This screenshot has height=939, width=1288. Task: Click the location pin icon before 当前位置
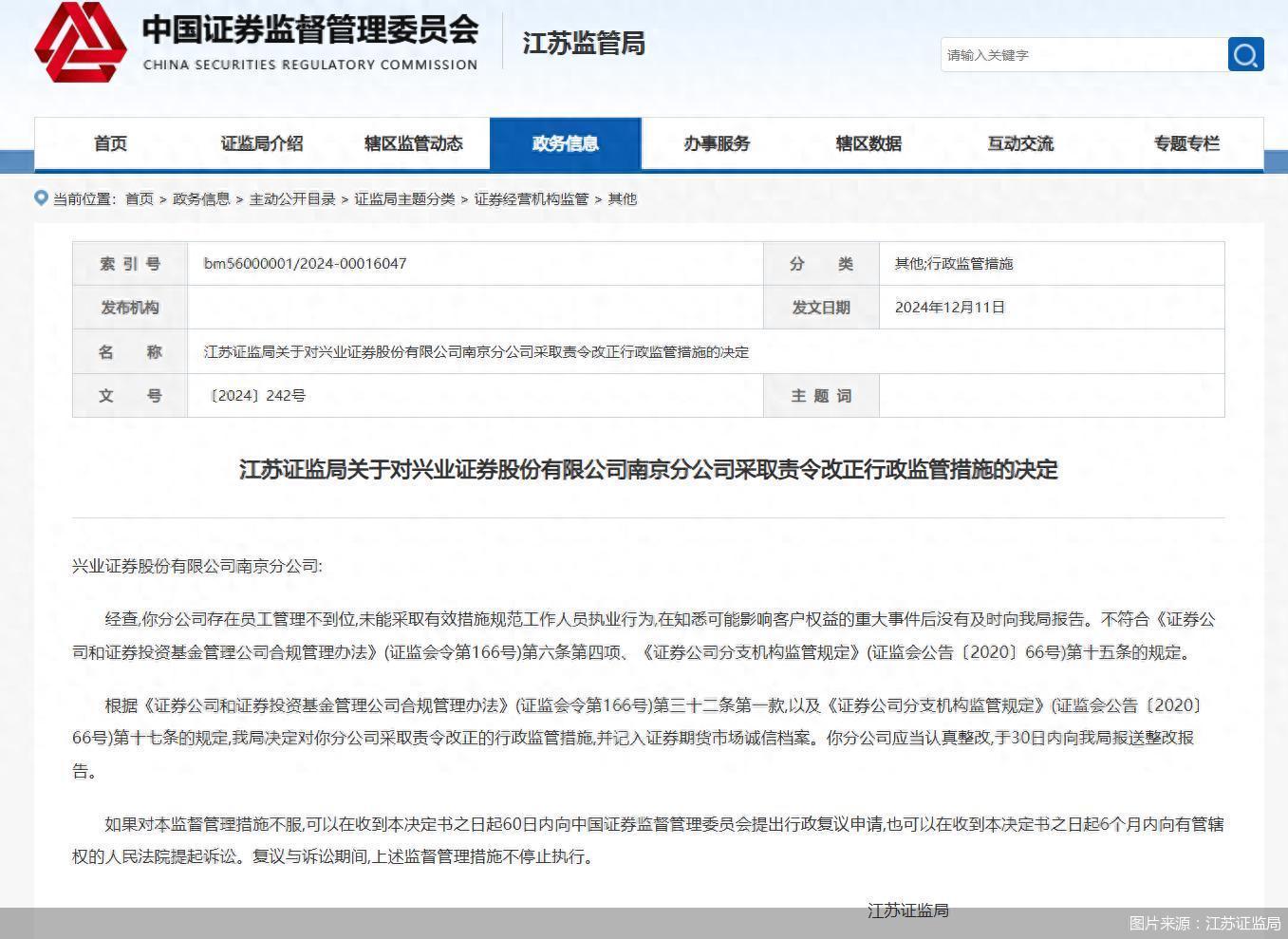point(41,197)
